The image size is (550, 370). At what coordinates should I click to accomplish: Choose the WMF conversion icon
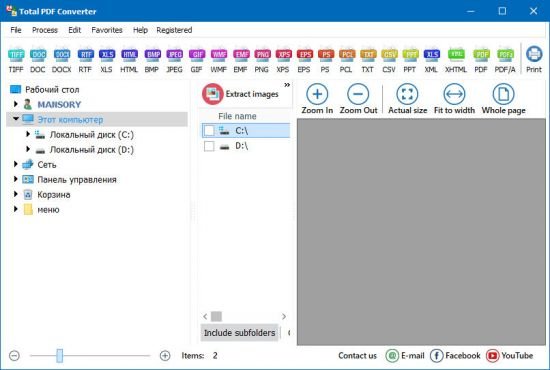[219, 60]
